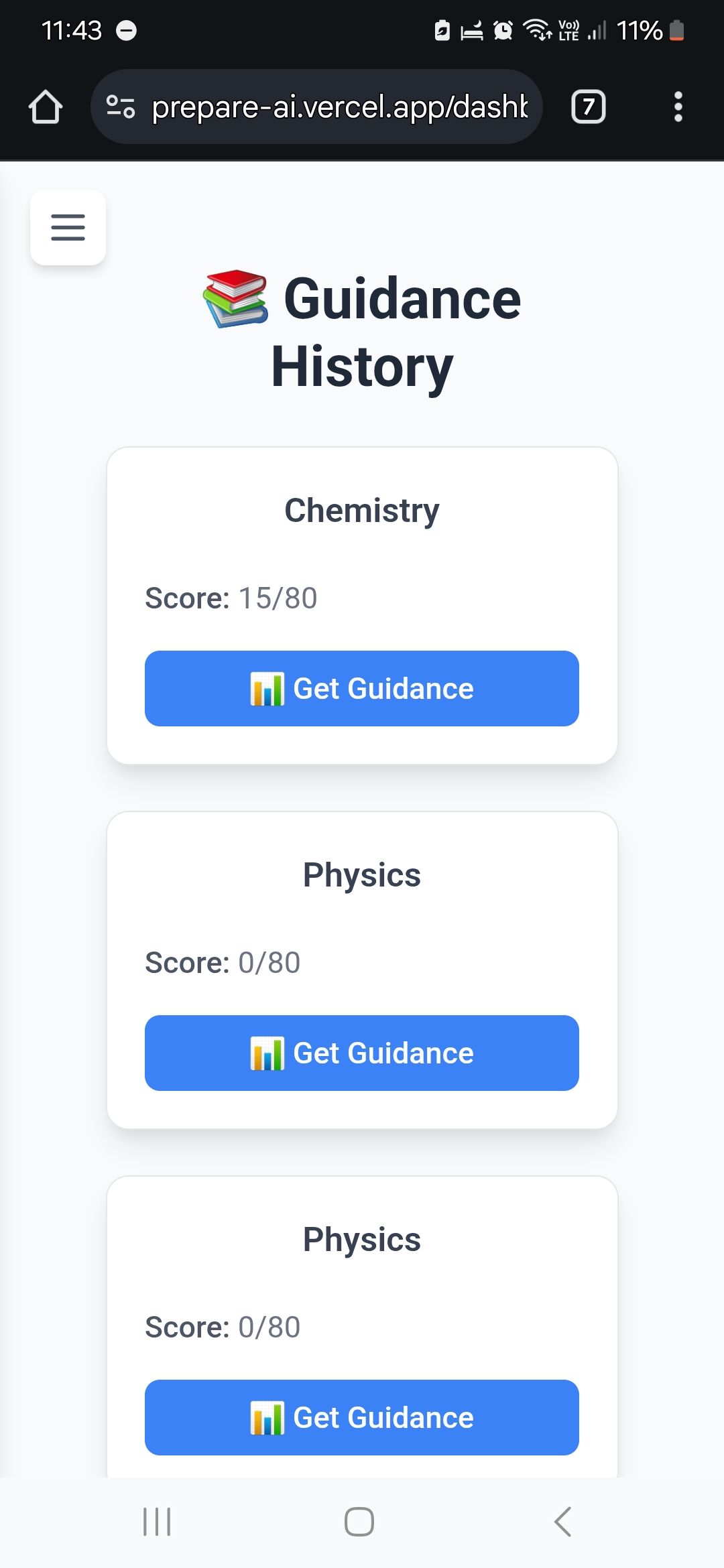Select the first Physics card heading
This screenshot has height=1568, width=724.
(x=362, y=875)
